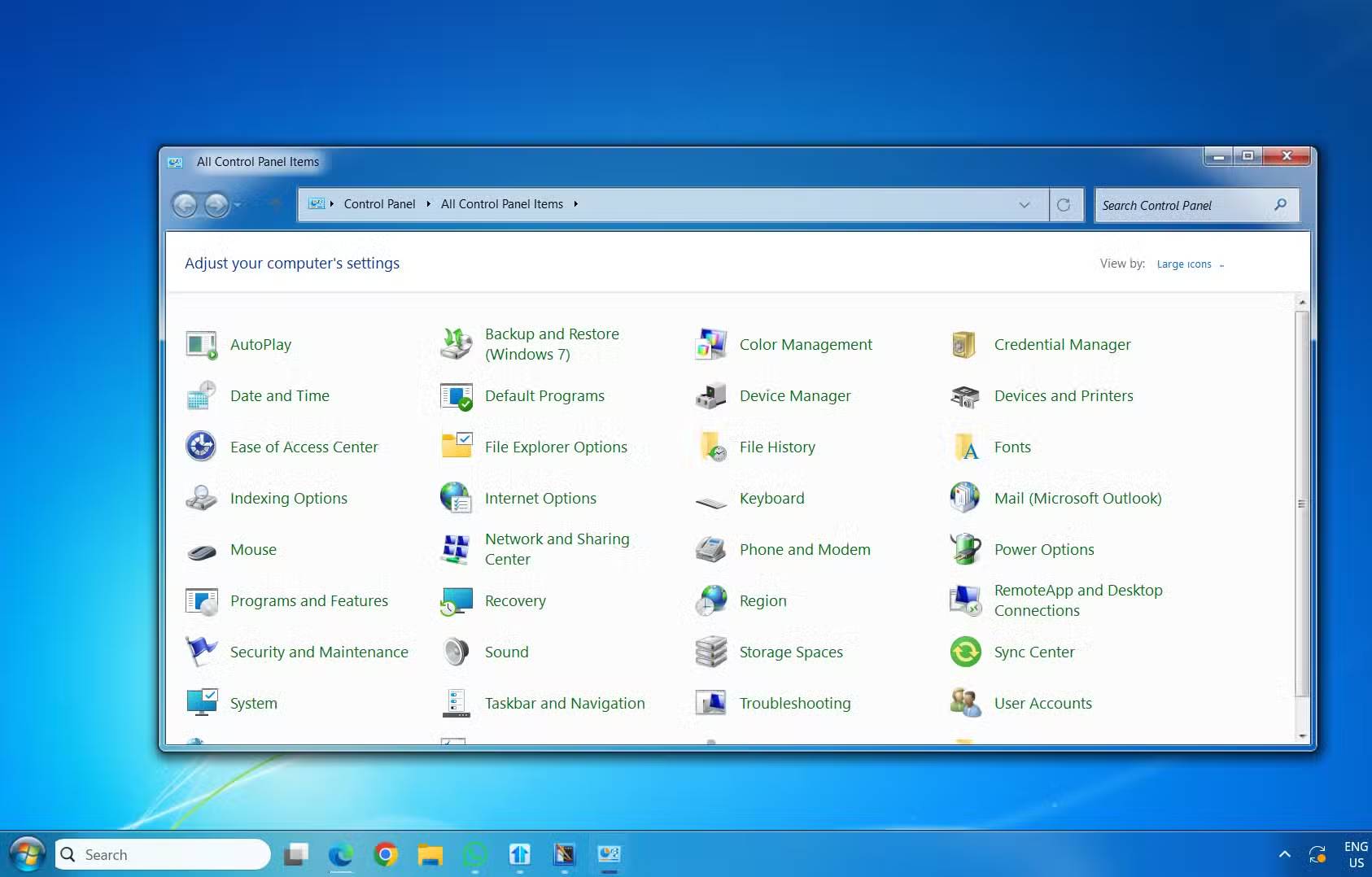The width and height of the screenshot is (1372, 877).
Task: Open the Device Manager icon
Action: (710, 396)
